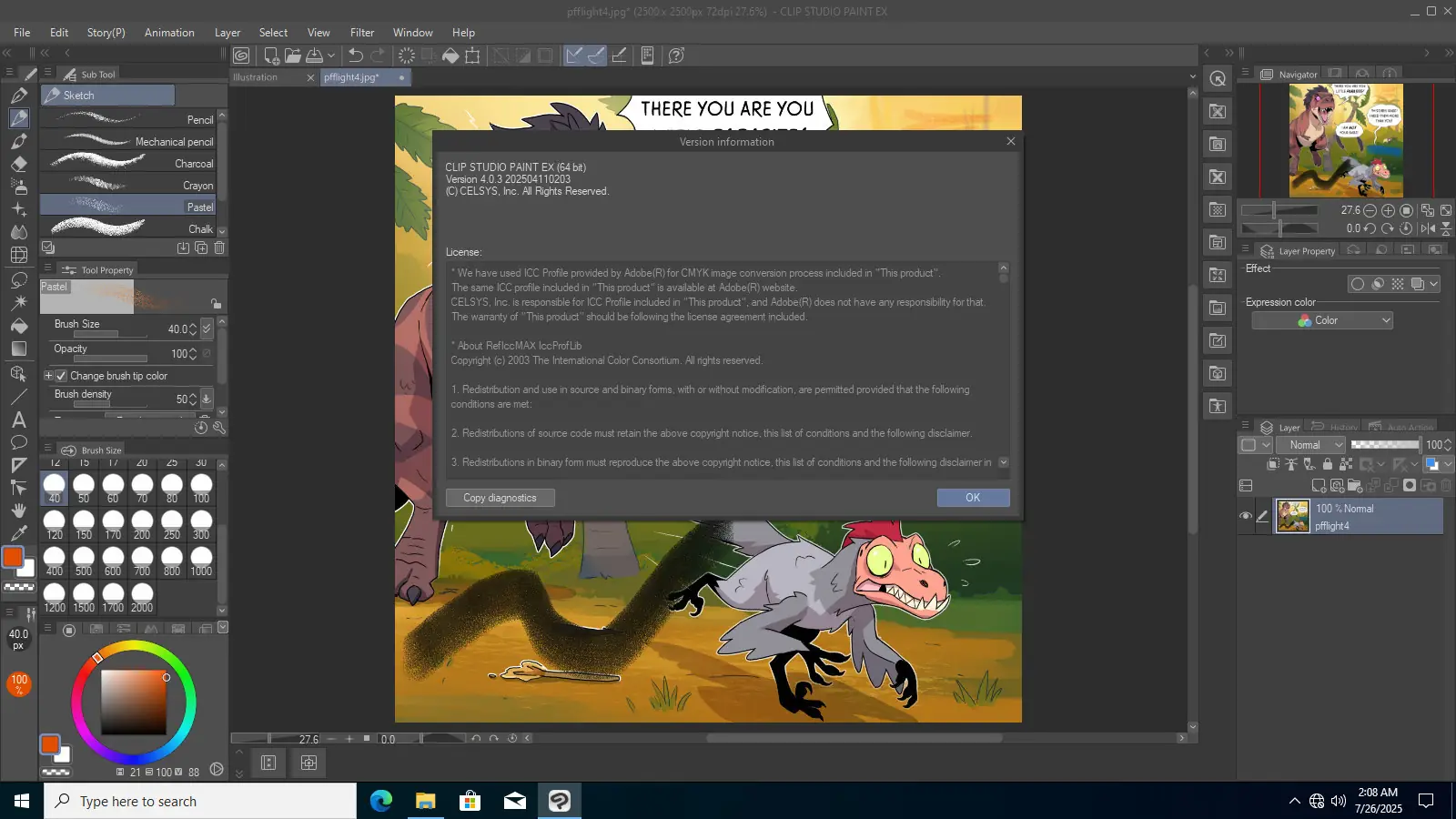The image size is (1456, 819).
Task: Click the layer opacity slider
Action: 1385,445
